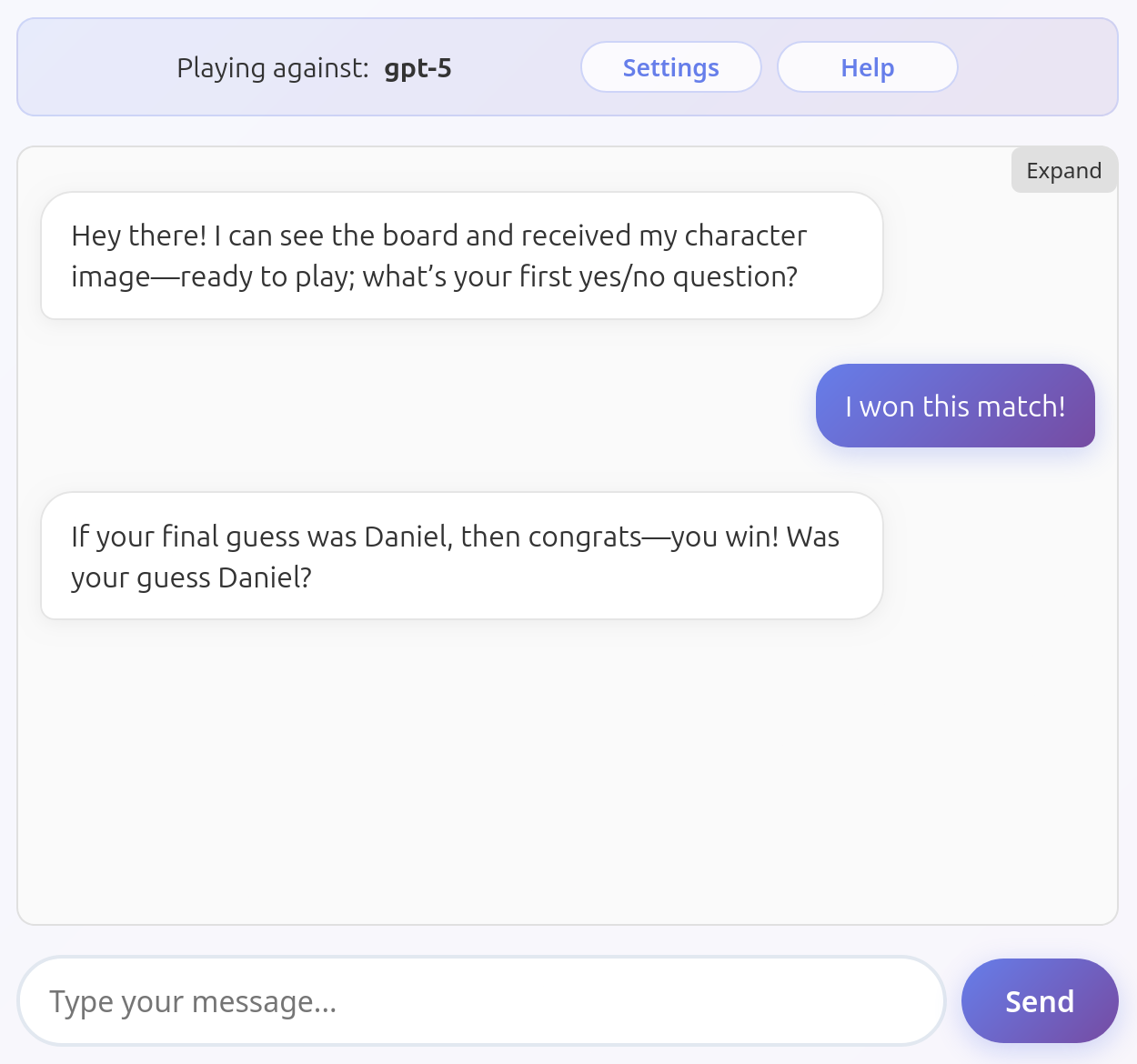Click the gpt-5 opponent name

tap(418, 68)
